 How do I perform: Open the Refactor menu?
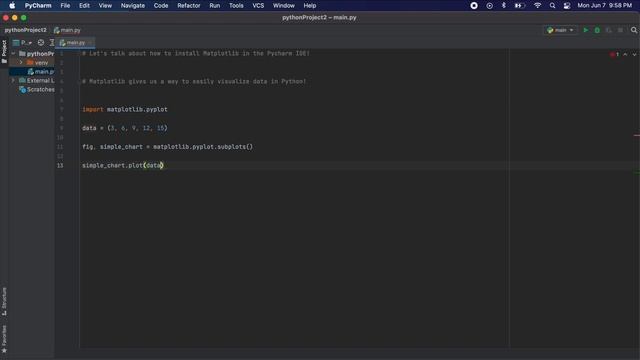coord(189,6)
